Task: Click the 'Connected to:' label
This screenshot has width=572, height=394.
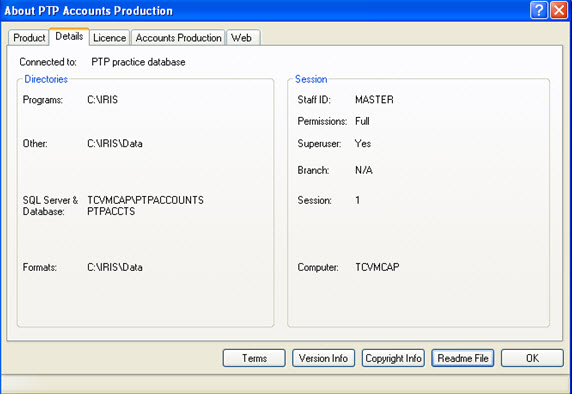Action: coord(48,62)
